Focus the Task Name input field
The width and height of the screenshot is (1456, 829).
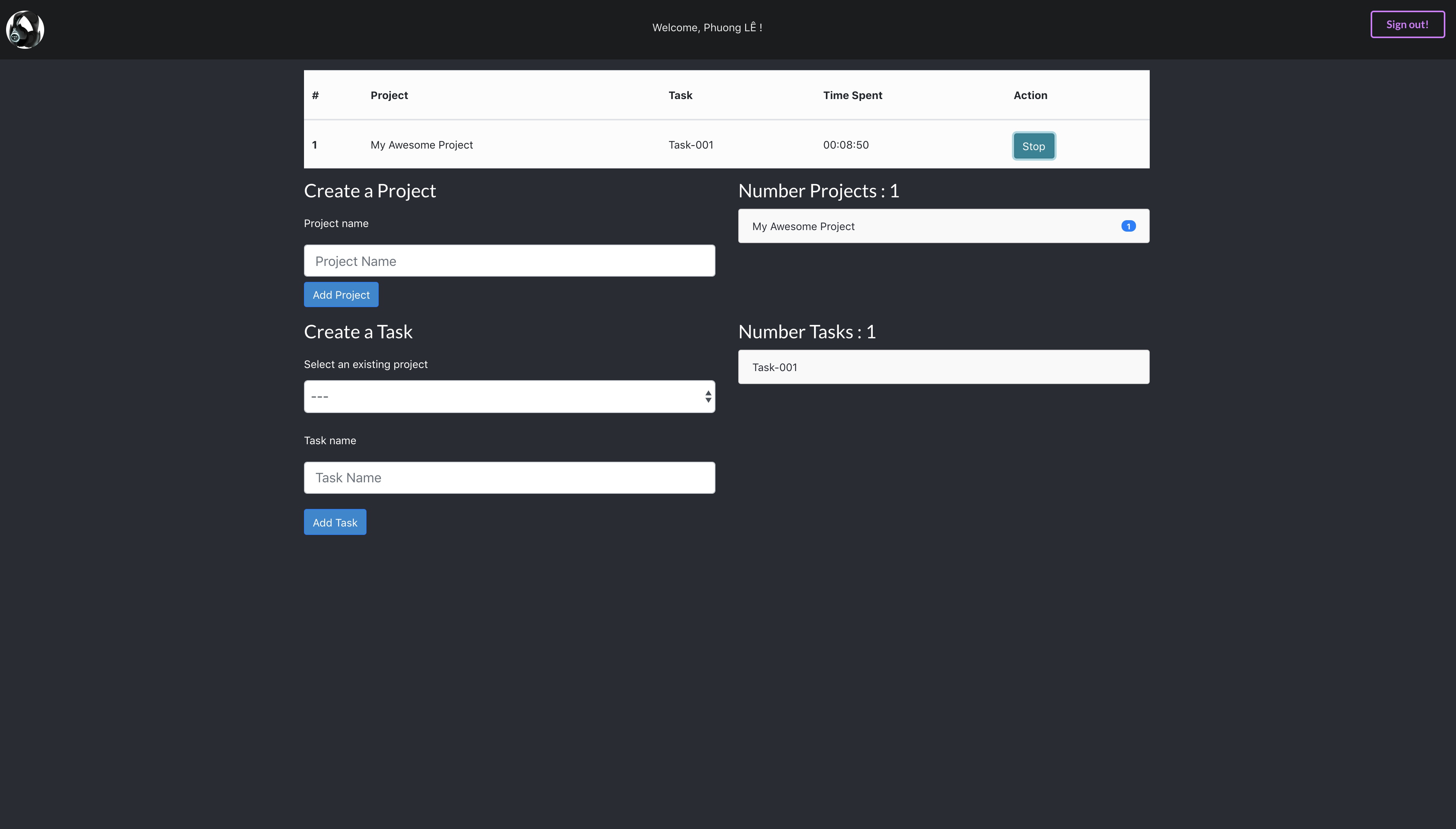tap(509, 478)
